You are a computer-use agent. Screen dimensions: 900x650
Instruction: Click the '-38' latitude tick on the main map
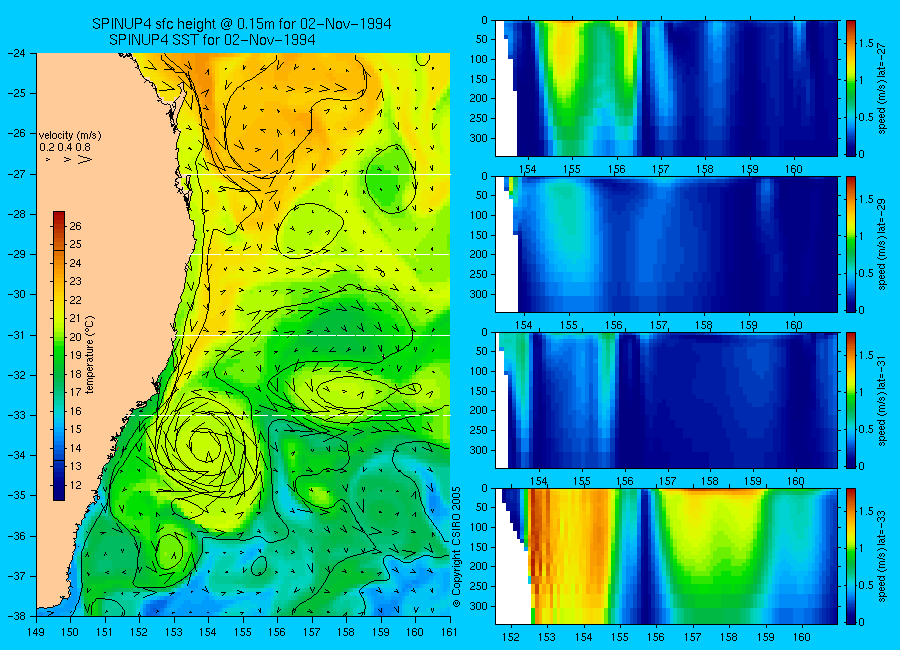(x=16, y=616)
